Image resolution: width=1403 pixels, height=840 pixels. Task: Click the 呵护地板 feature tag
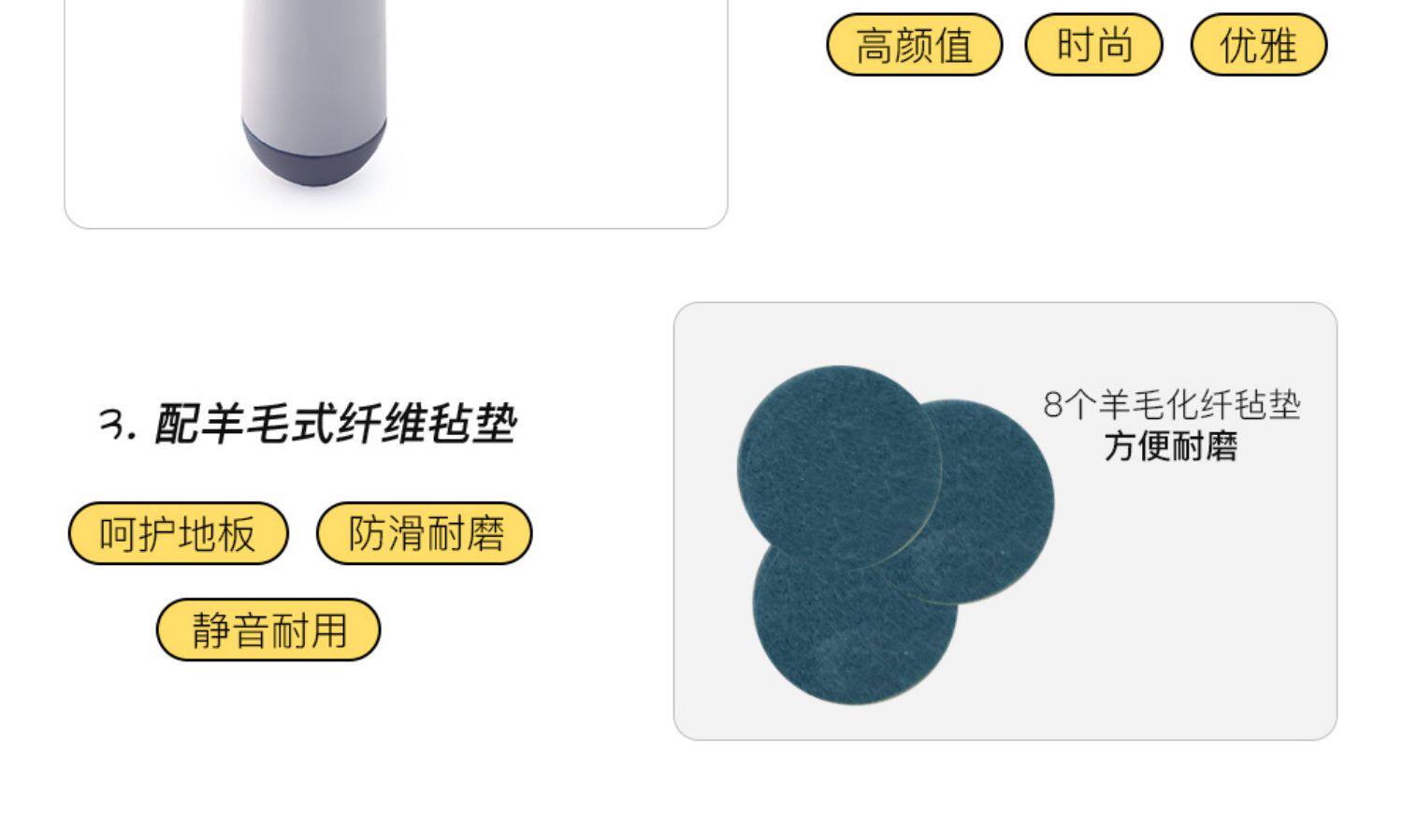click(178, 533)
